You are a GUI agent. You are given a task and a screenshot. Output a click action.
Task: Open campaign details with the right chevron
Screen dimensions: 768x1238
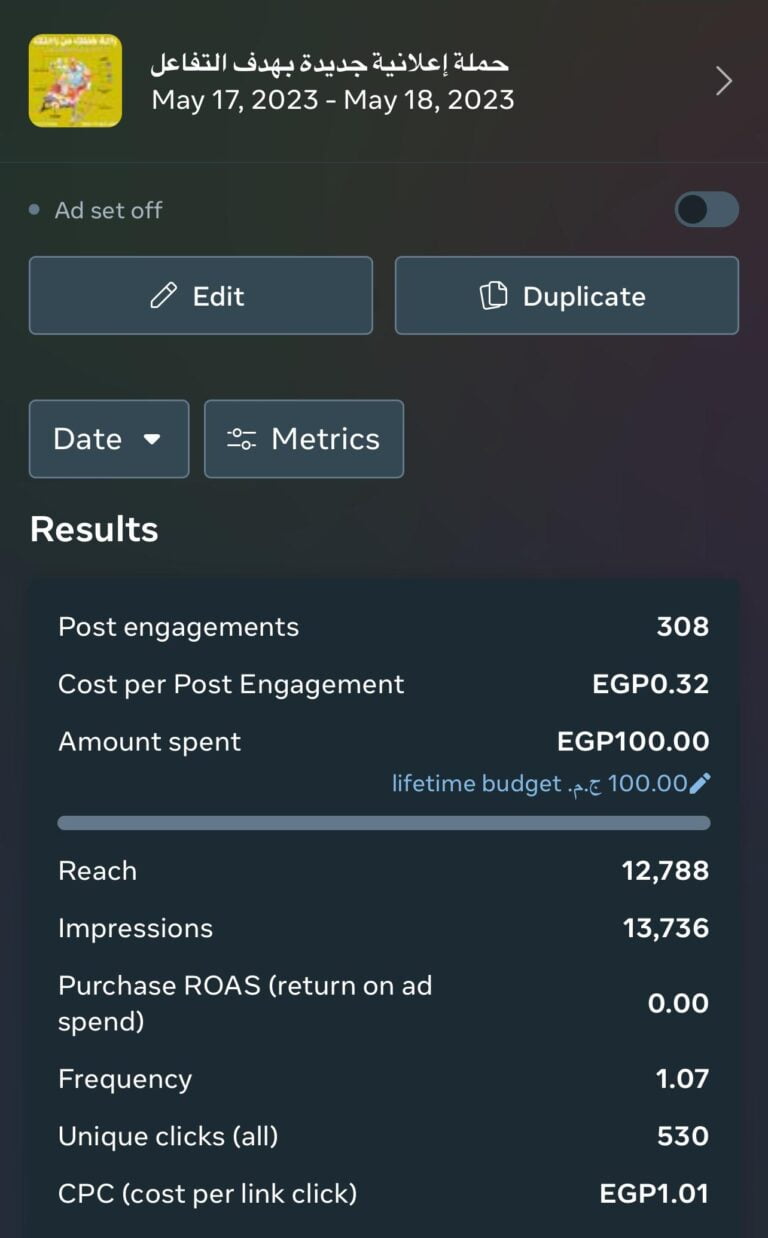724,81
